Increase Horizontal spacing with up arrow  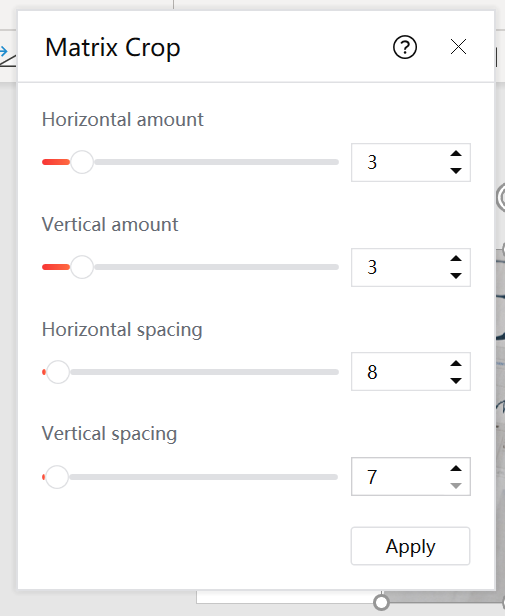pyautogui.click(x=456, y=363)
